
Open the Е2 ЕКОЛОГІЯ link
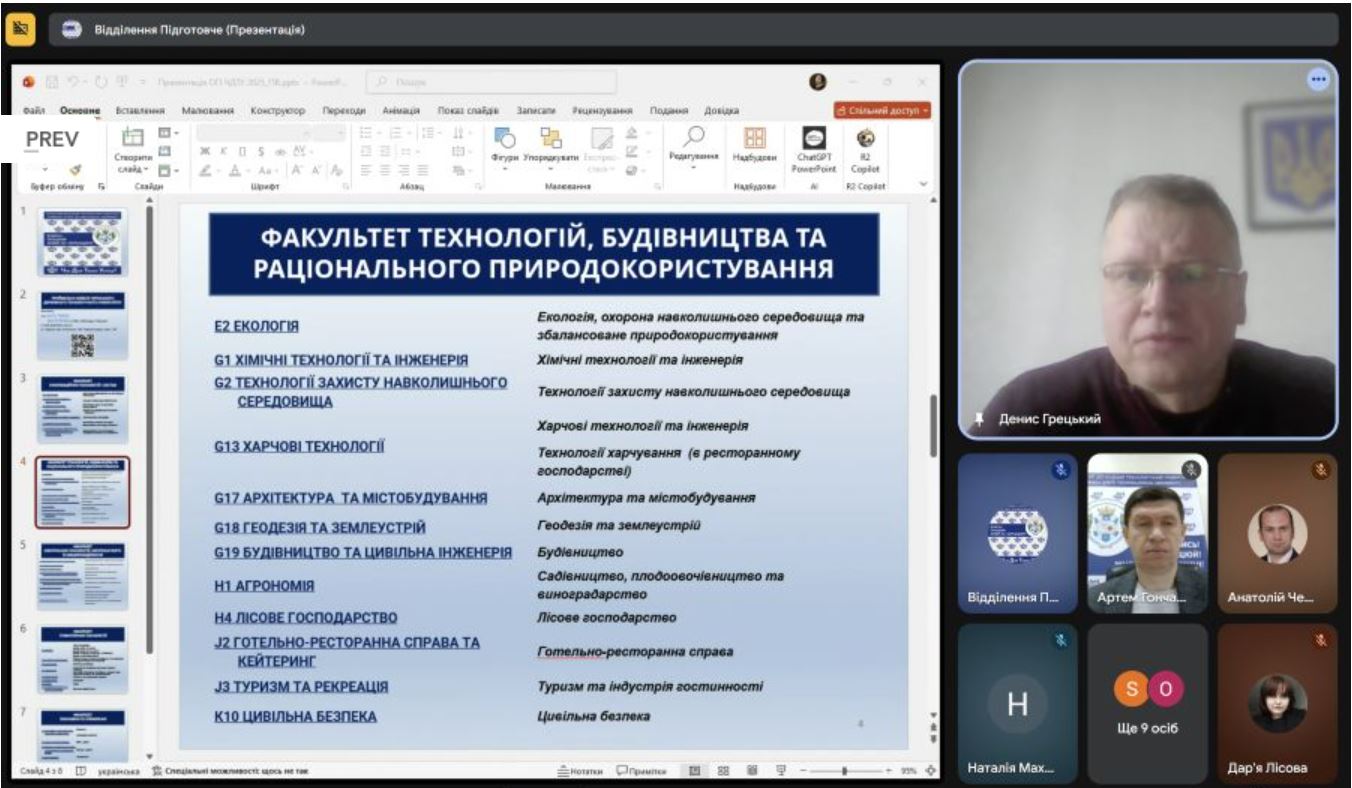[x=256, y=326]
